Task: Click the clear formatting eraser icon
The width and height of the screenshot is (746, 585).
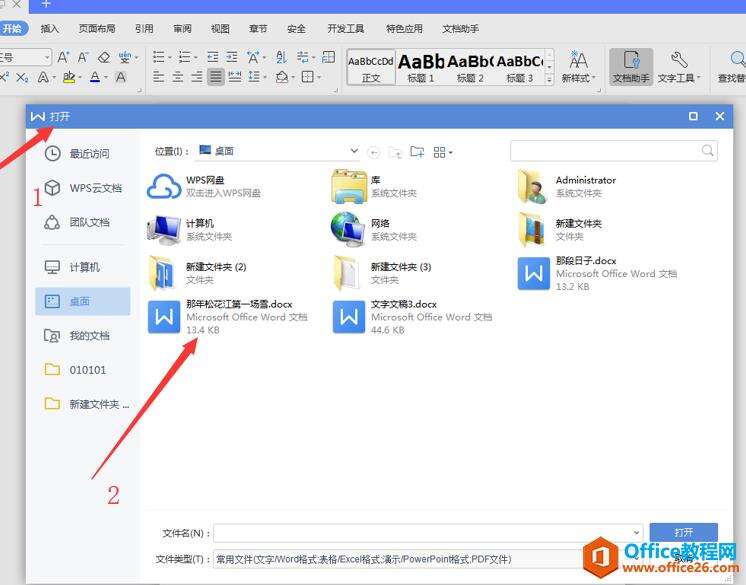Action: coord(104,58)
